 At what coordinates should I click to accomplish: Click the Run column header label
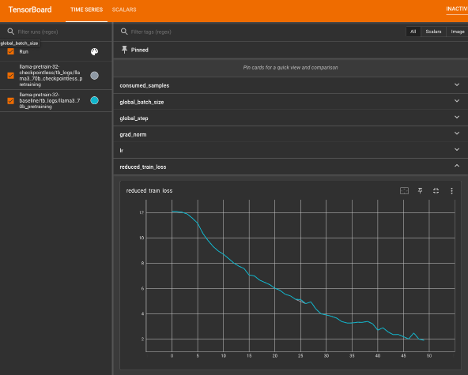[24, 52]
